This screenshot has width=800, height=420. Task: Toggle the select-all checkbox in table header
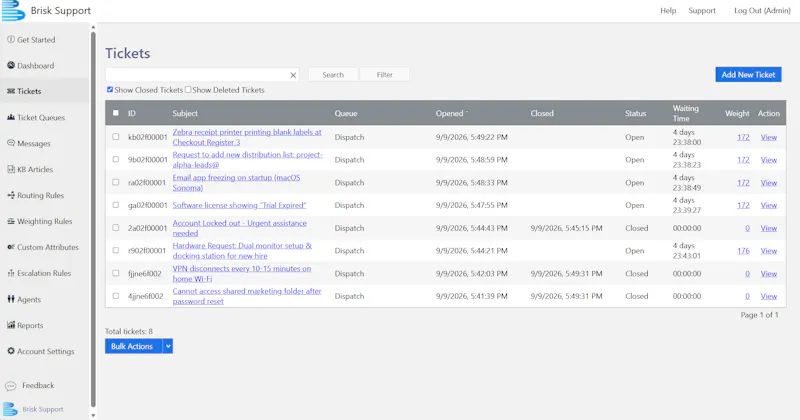[116, 113]
